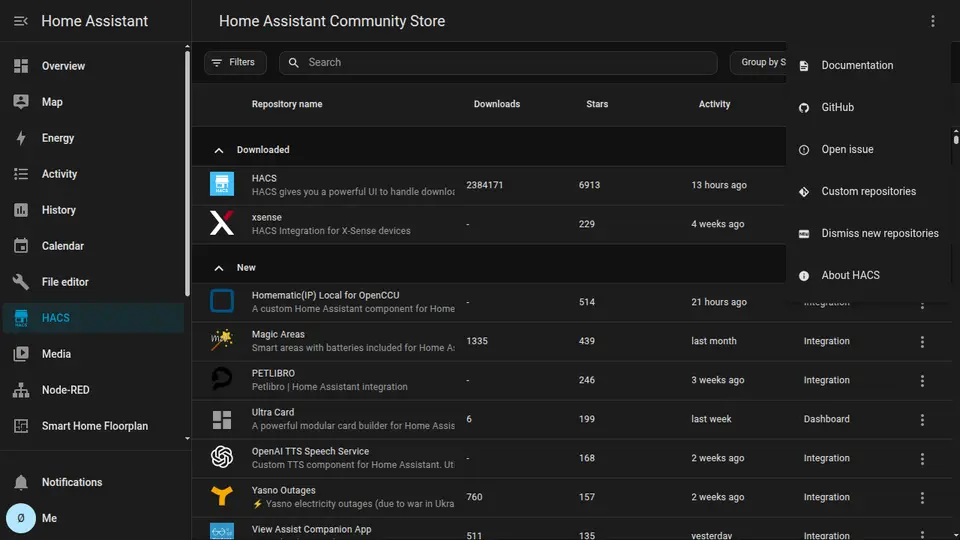960x540 pixels.
Task: Select 'View Assist Companion App' row title
Action: pyautogui.click(x=311, y=530)
